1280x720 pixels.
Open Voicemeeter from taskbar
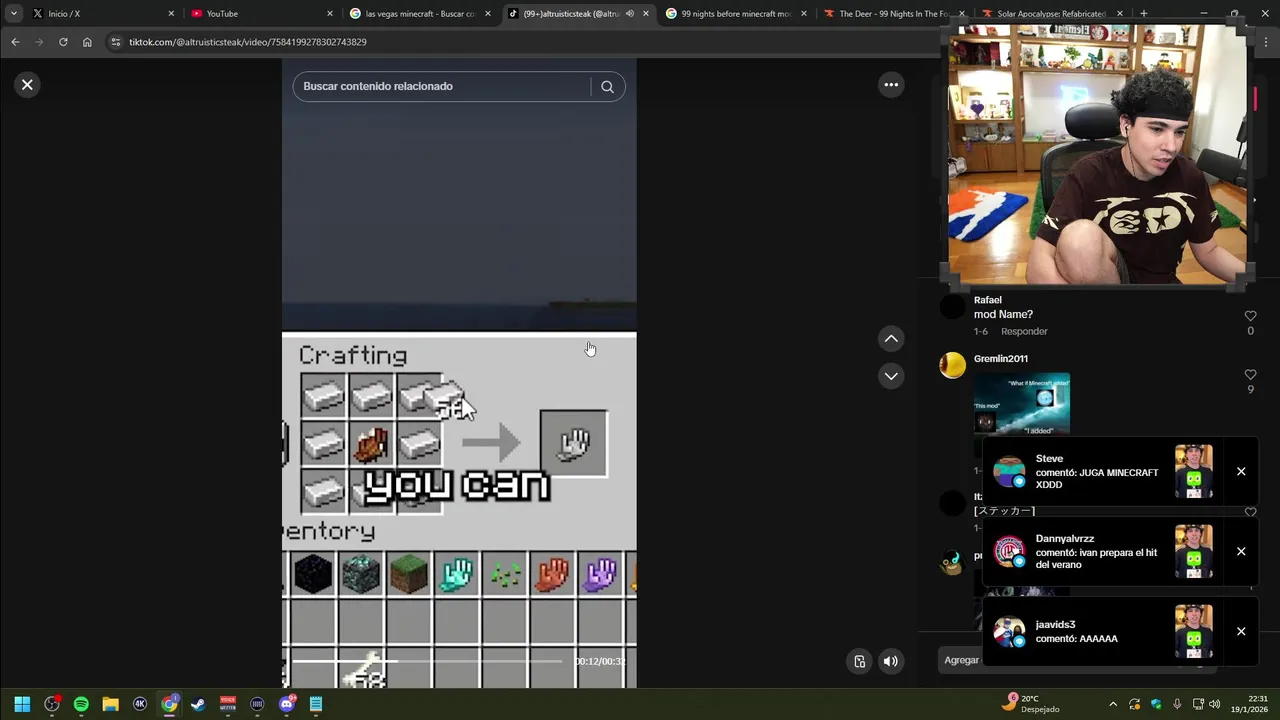coord(227,704)
